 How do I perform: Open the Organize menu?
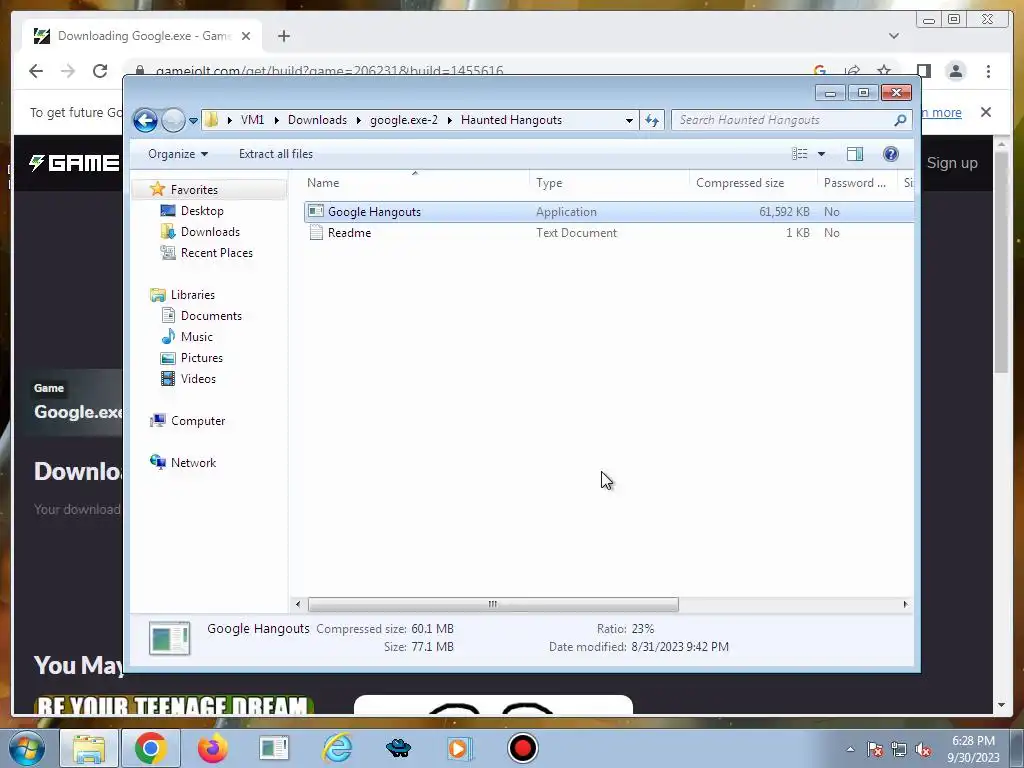[178, 154]
